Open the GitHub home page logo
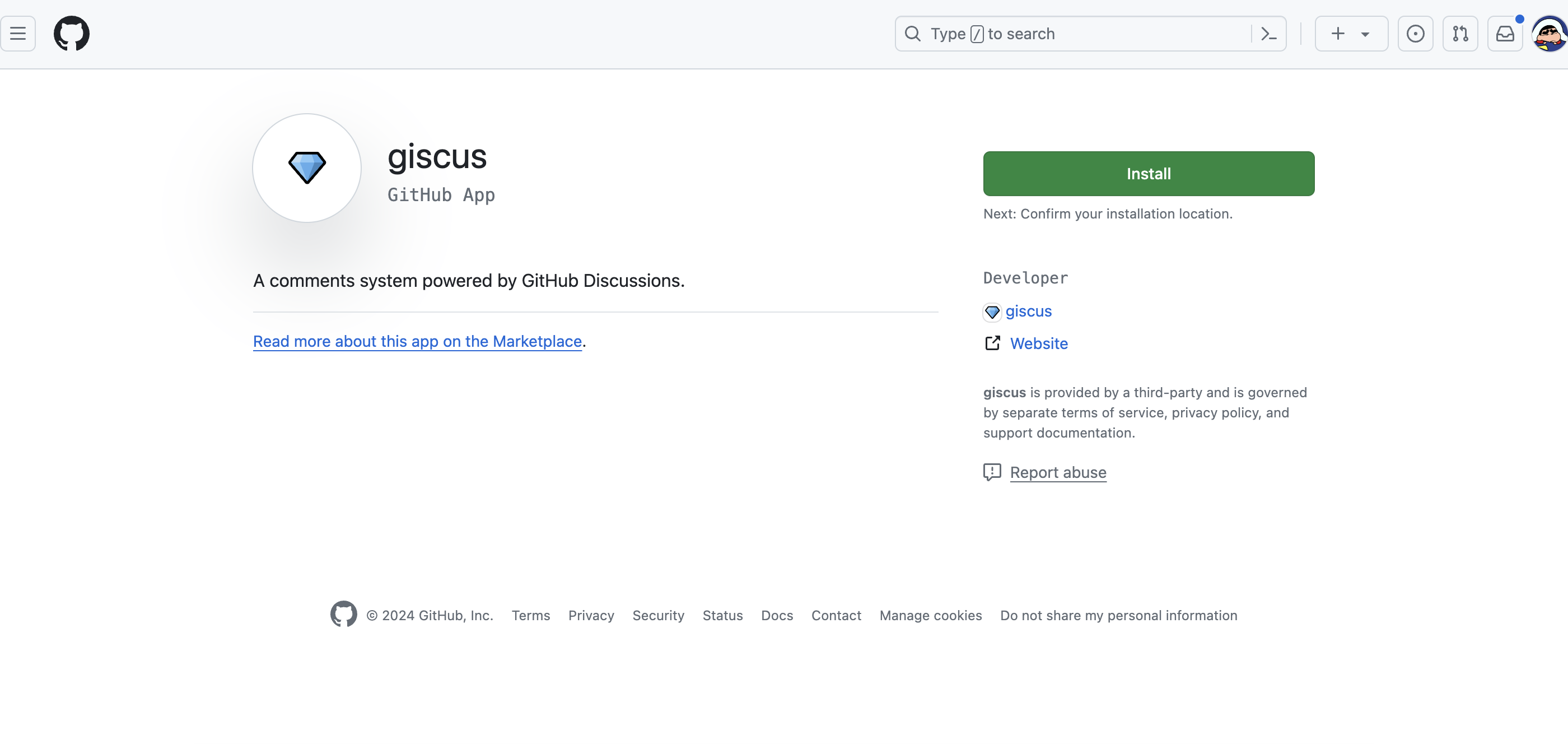 coord(71,34)
